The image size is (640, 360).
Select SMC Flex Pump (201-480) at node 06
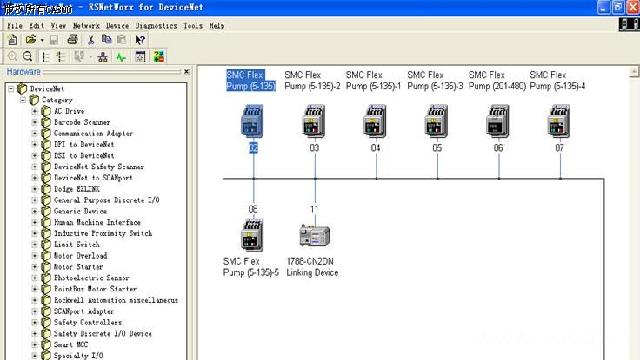tap(498, 121)
